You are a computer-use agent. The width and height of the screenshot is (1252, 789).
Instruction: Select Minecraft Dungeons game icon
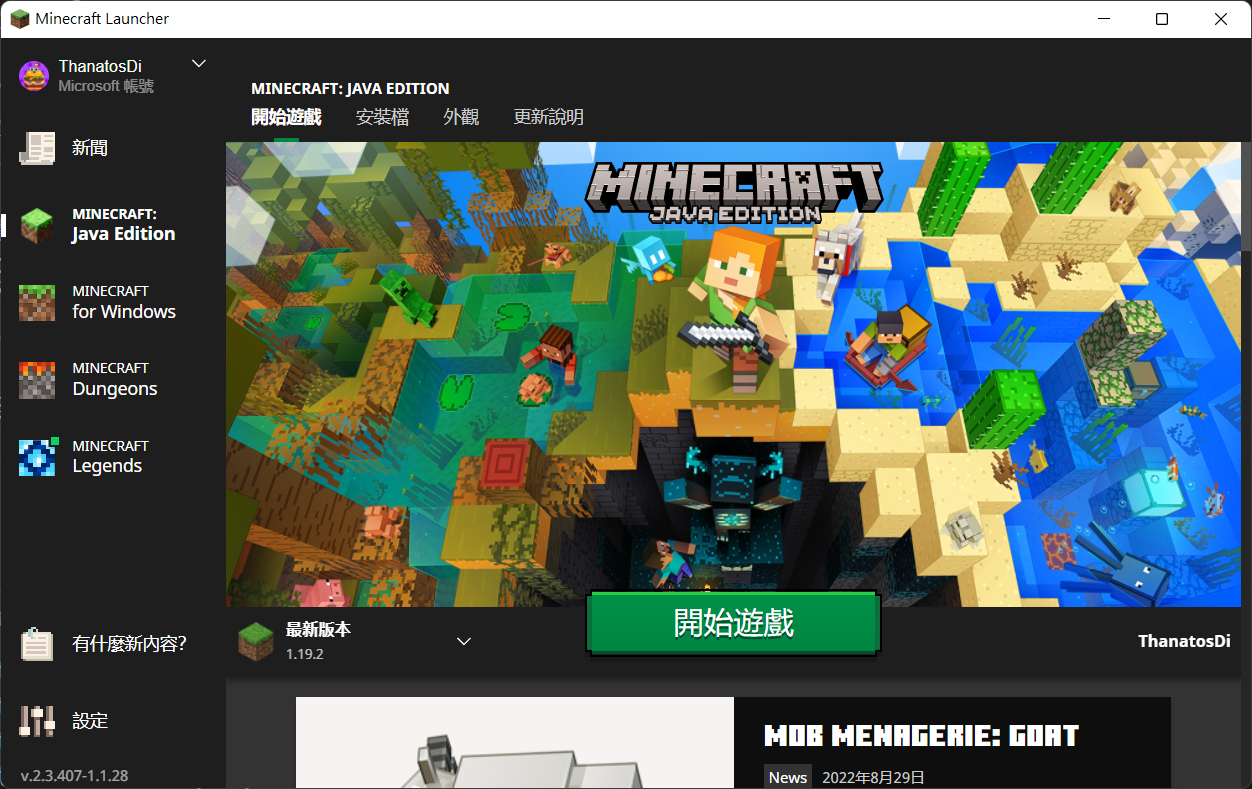pos(37,379)
